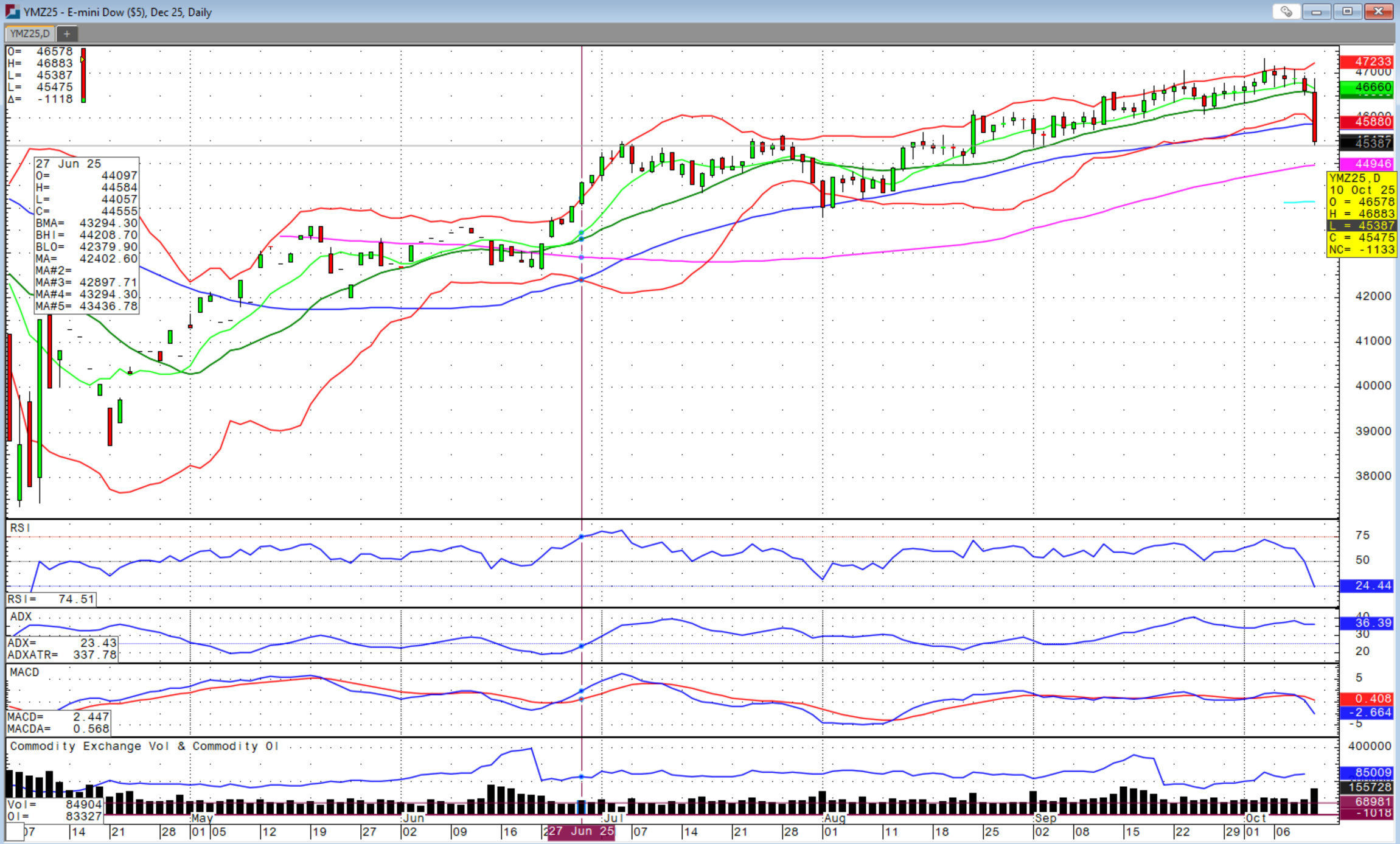Click the MACD study label

[x=24, y=672]
